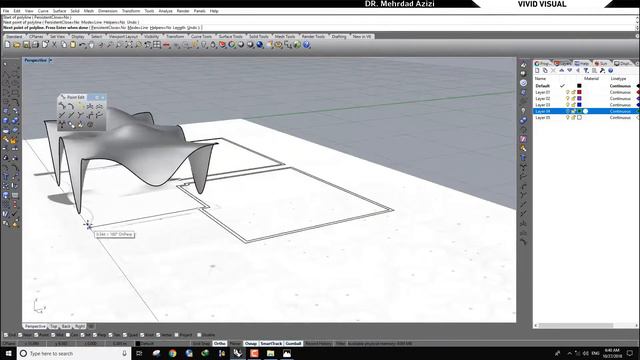Click the Cut scissors icon
The height and width of the screenshot is (360, 640).
[x=54, y=44]
